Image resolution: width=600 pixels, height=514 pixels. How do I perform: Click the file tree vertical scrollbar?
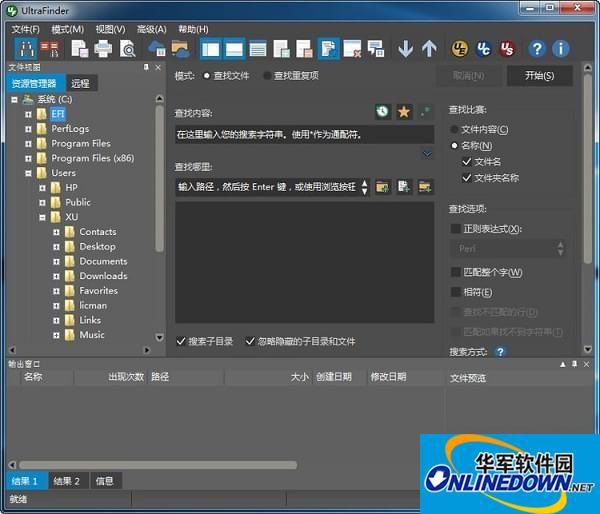click(160, 178)
